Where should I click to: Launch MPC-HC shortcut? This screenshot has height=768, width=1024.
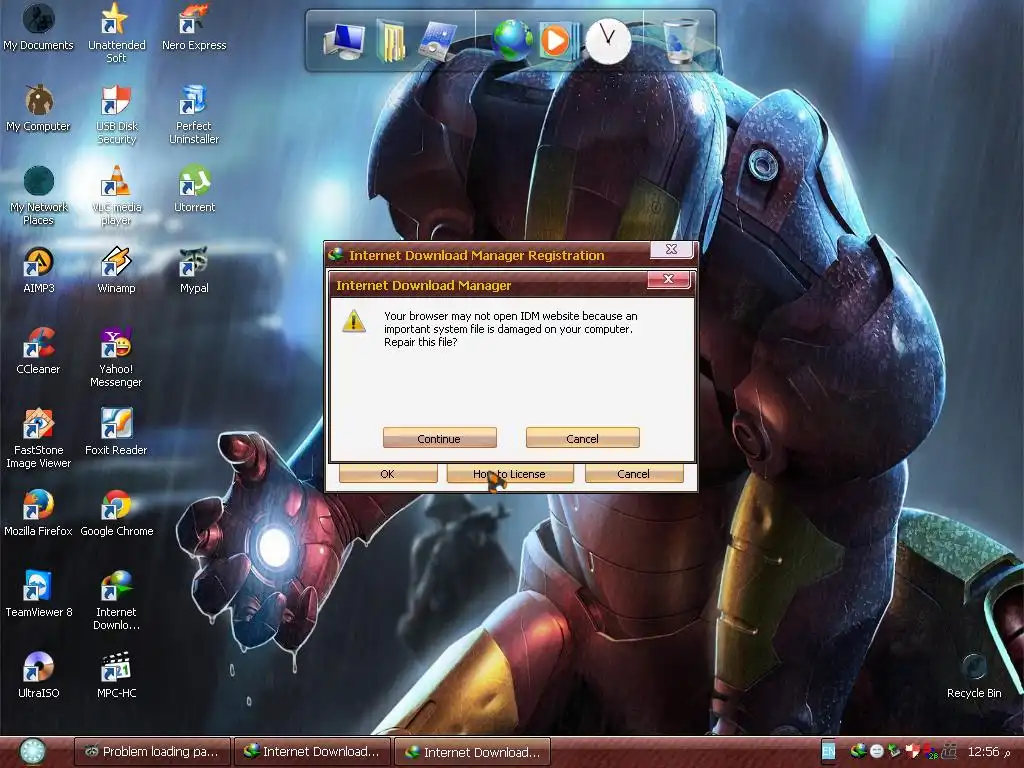pos(116,675)
